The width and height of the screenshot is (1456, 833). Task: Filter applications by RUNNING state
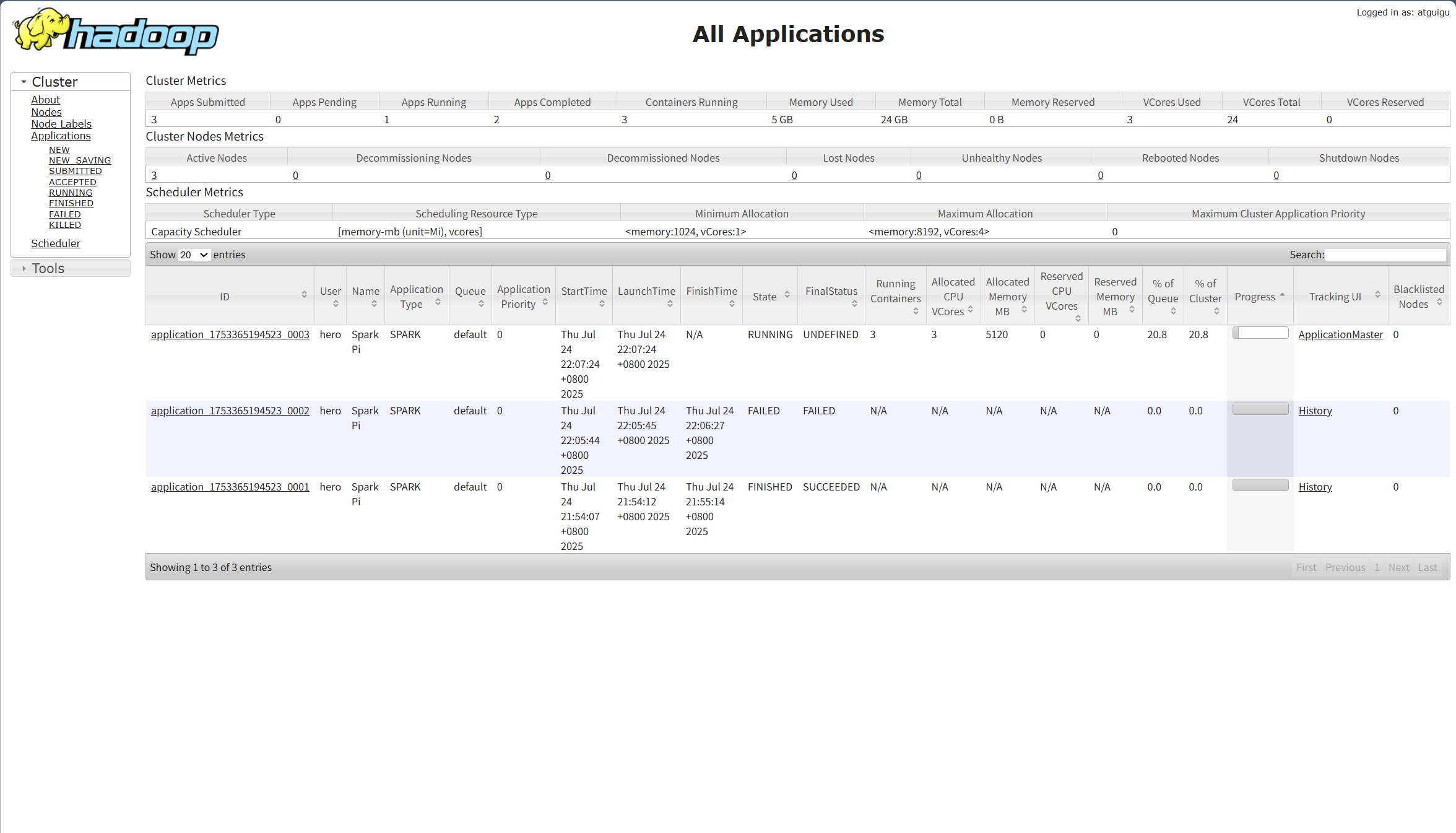pos(71,193)
